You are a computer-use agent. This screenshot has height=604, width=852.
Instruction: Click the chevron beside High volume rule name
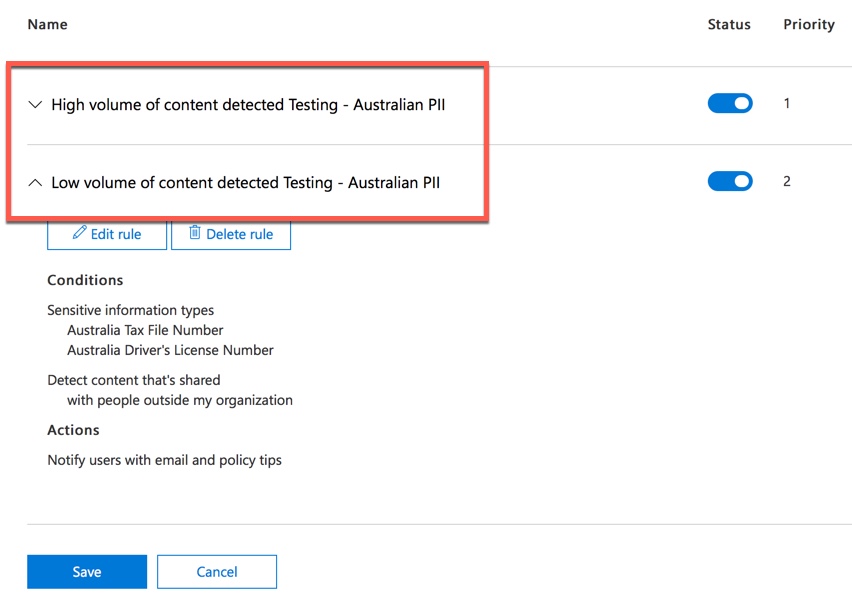(x=36, y=104)
